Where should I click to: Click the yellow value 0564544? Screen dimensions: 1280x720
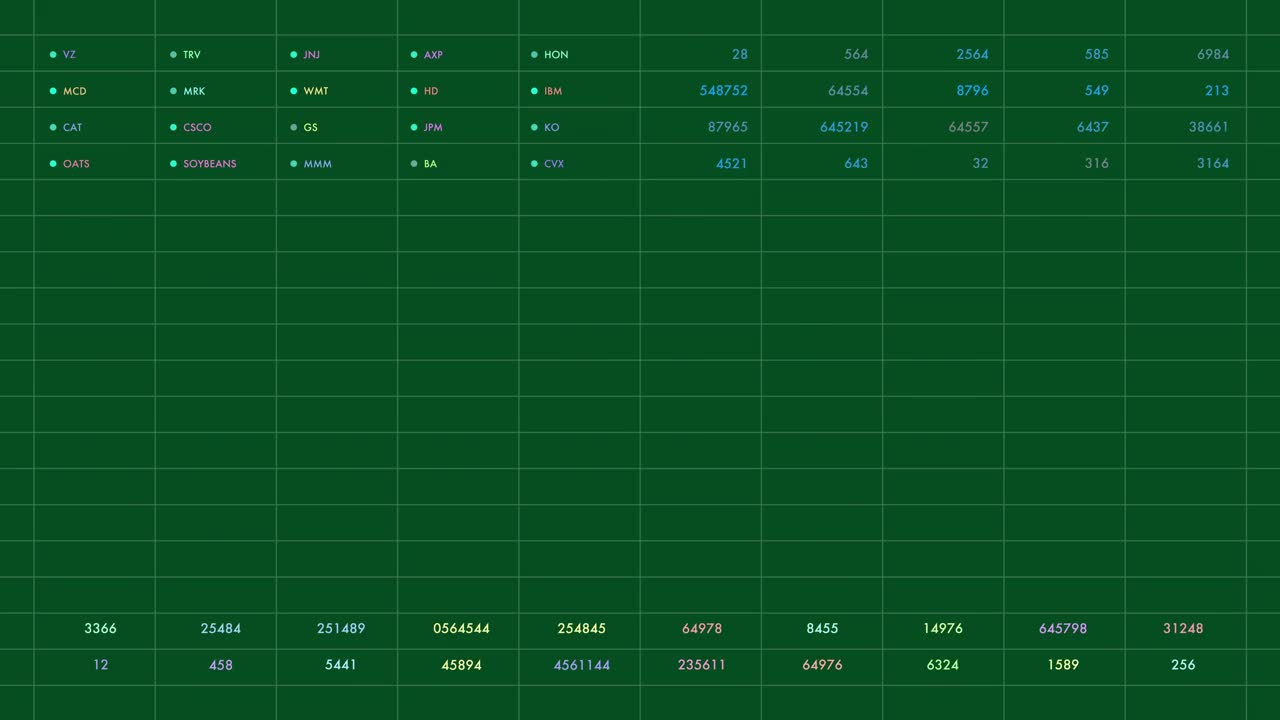click(x=462, y=629)
